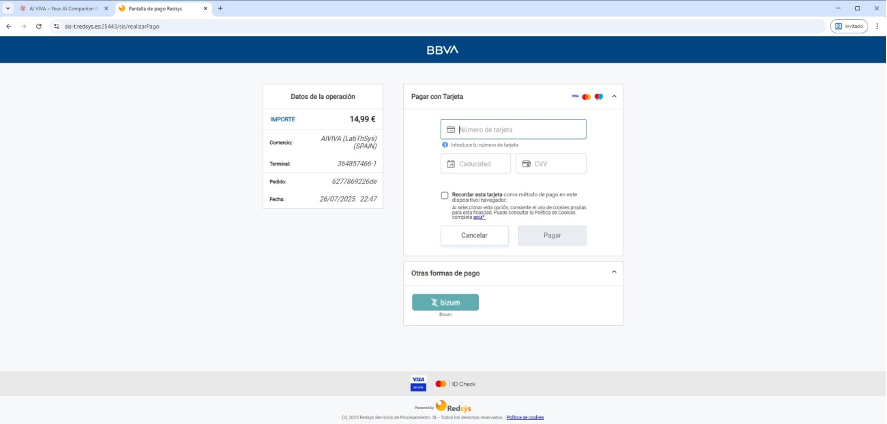This screenshot has width=887, height=424.
Task: Click the calendar icon in Caducidad field
Action: pyautogui.click(x=451, y=164)
